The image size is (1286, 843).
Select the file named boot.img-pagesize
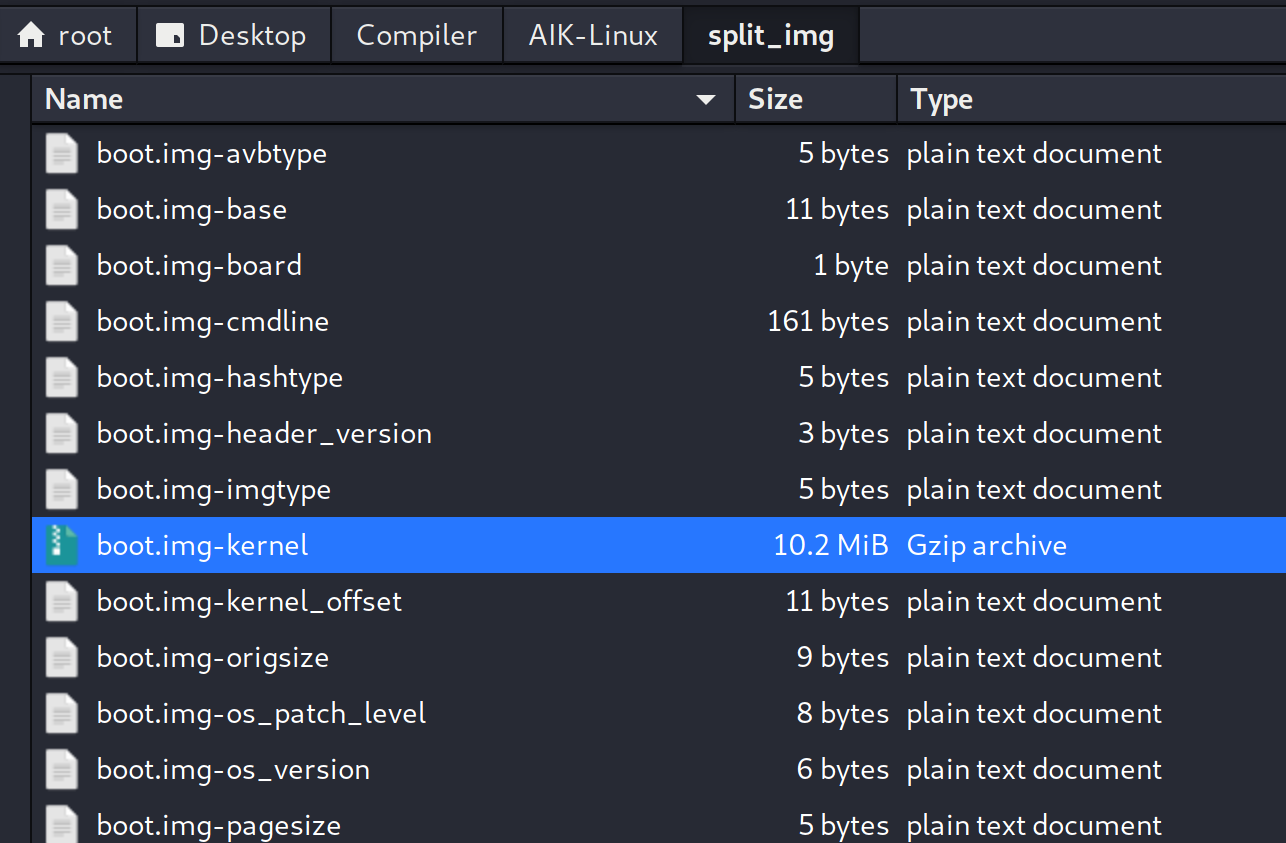click(219, 826)
